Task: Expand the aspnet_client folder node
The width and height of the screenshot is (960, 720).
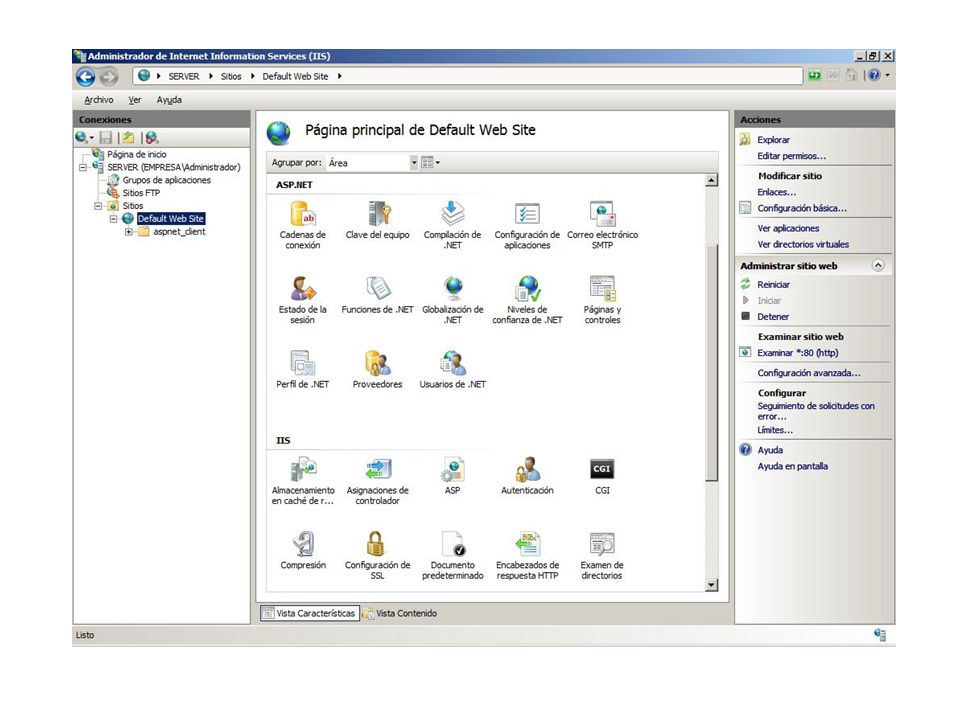Action: click(x=129, y=232)
